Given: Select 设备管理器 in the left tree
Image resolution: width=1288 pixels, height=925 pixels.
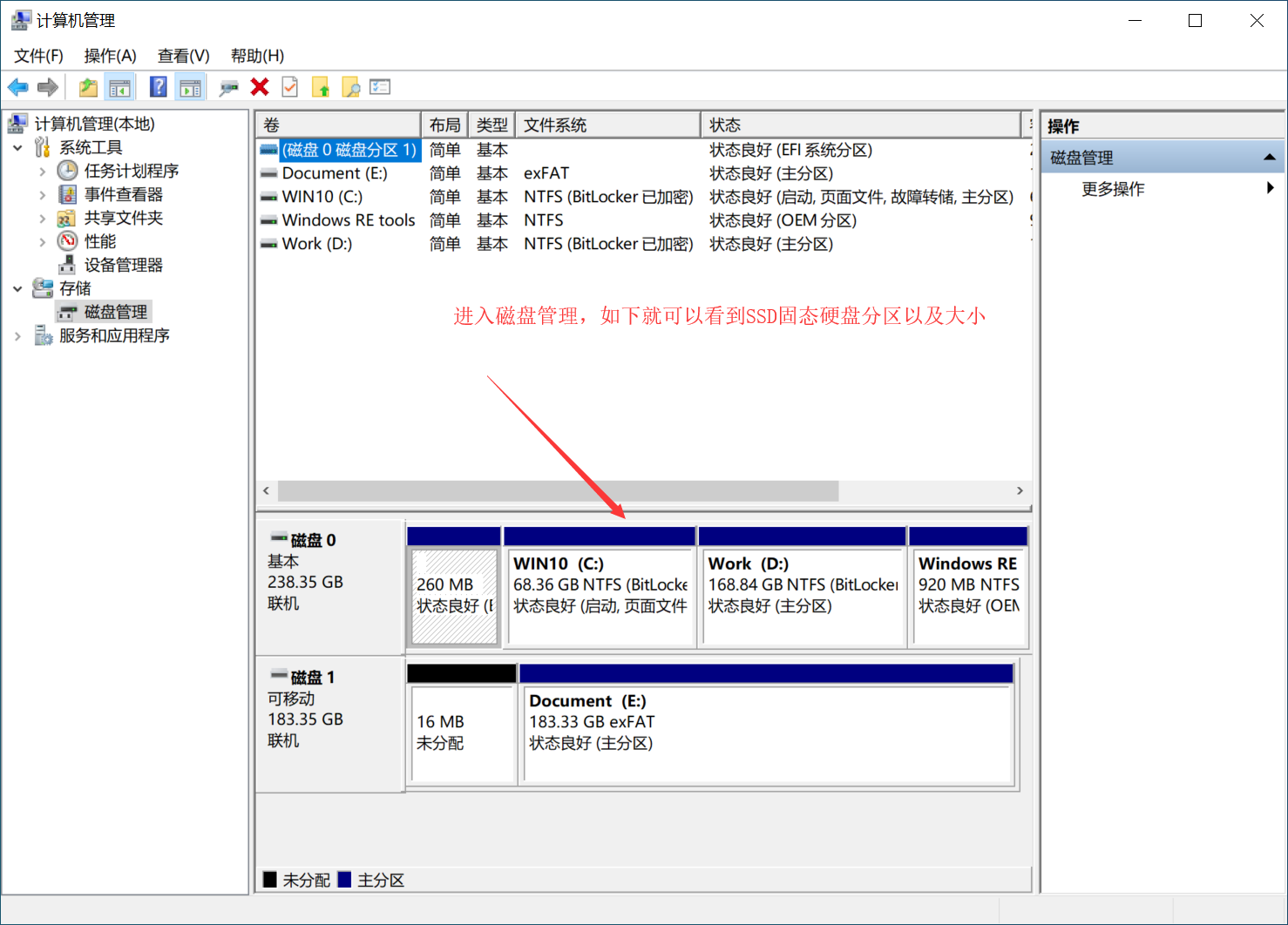Looking at the screenshot, I should coord(123,266).
